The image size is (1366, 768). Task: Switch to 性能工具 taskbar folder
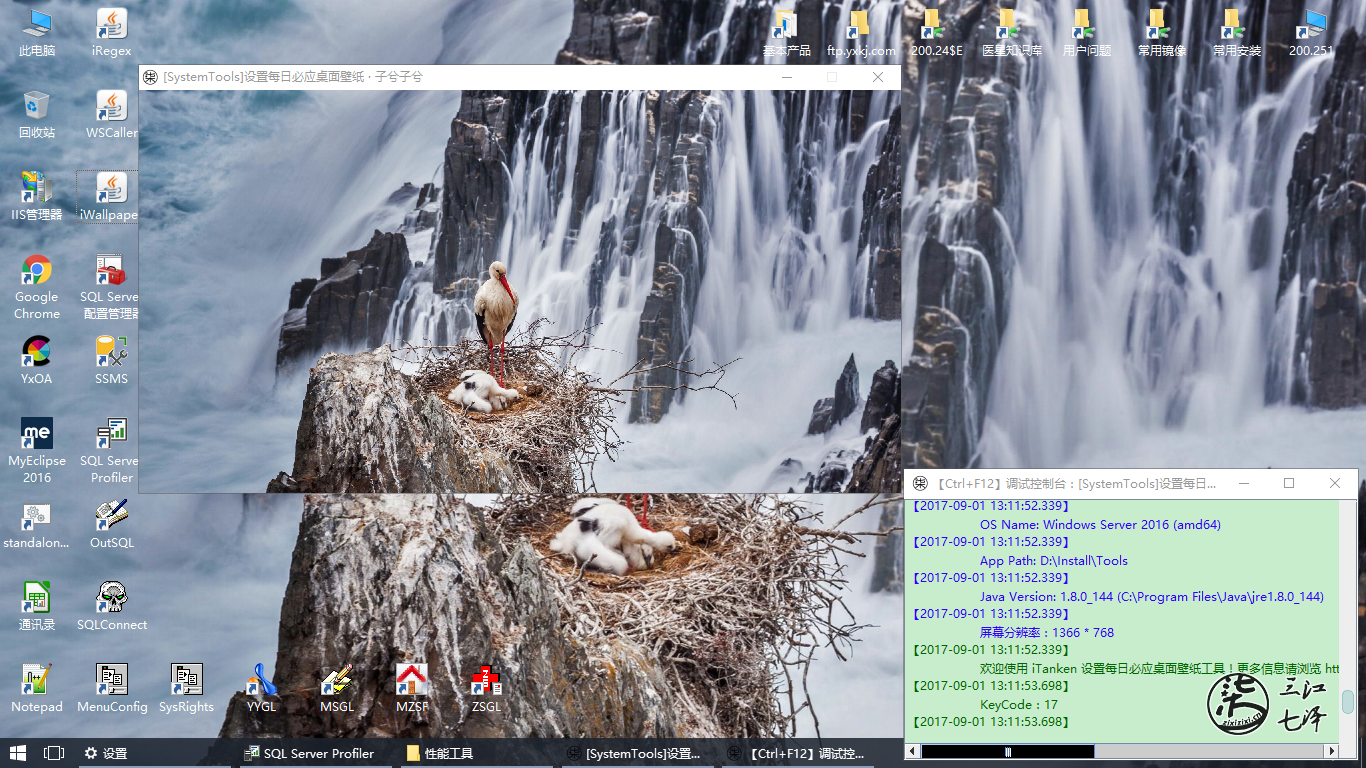(478, 753)
